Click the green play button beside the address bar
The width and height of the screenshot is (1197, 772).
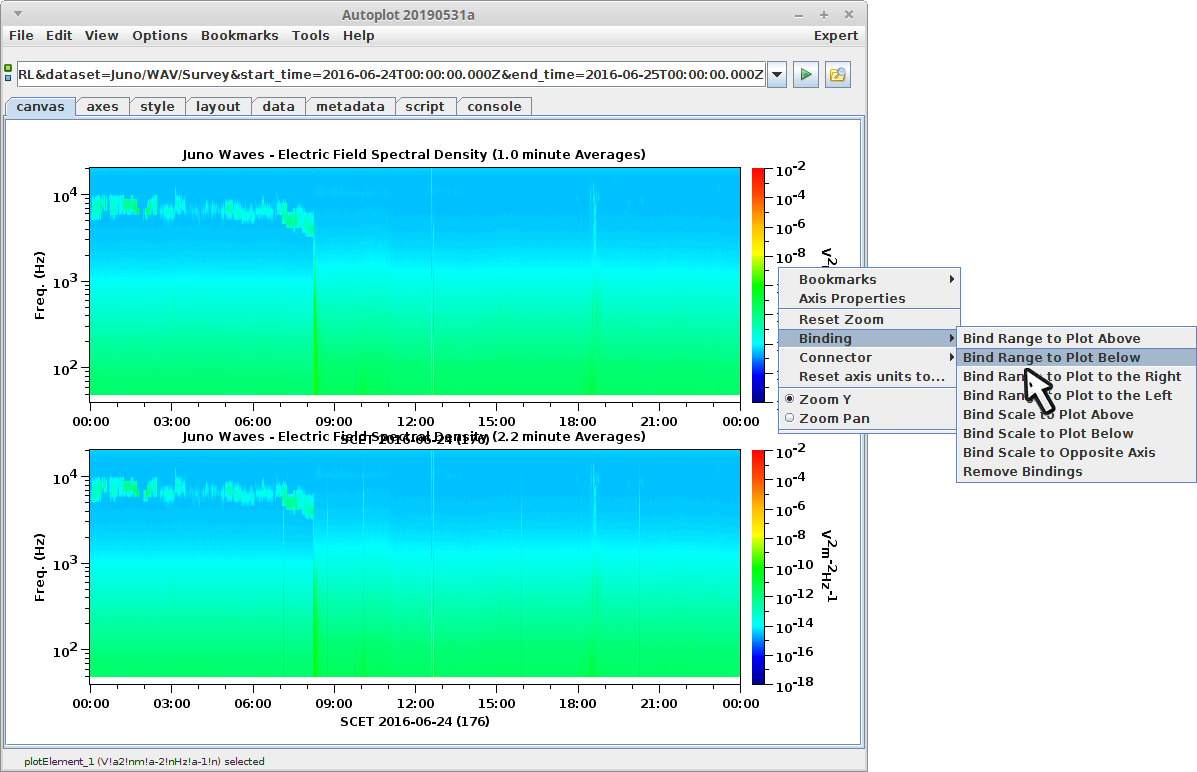tap(805, 75)
